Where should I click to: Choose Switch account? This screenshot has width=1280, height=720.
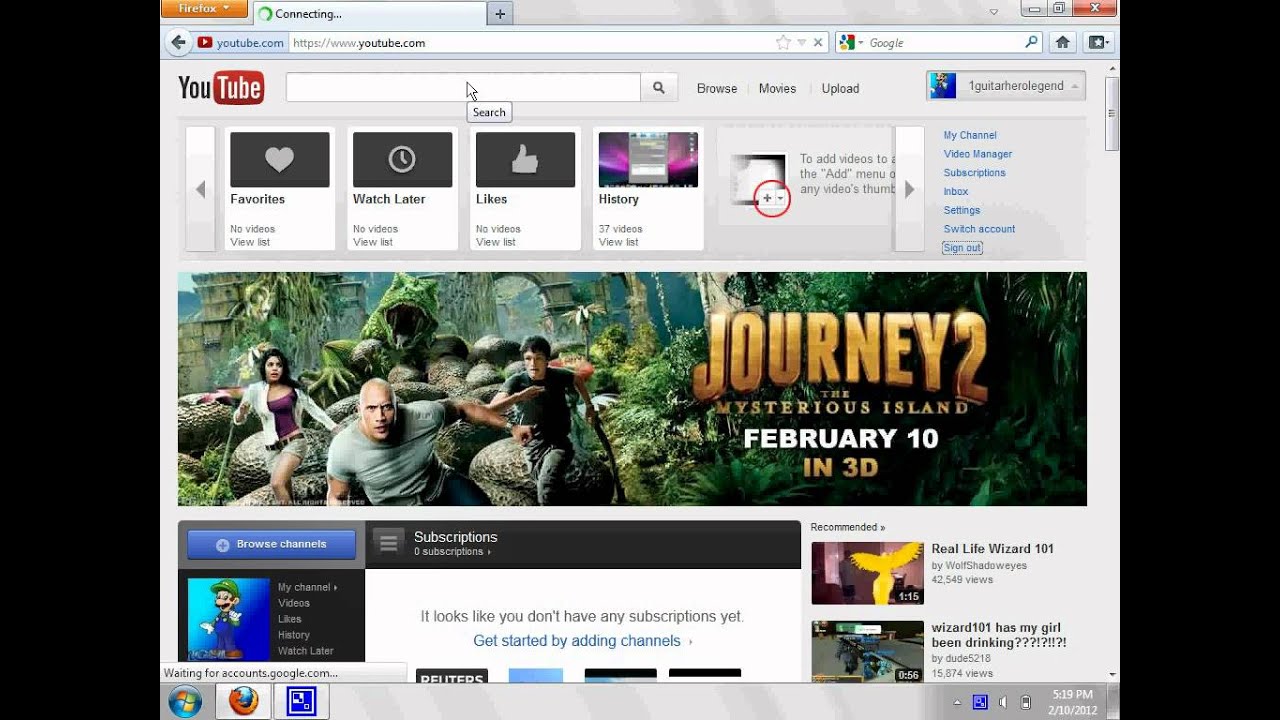click(979, 229)
